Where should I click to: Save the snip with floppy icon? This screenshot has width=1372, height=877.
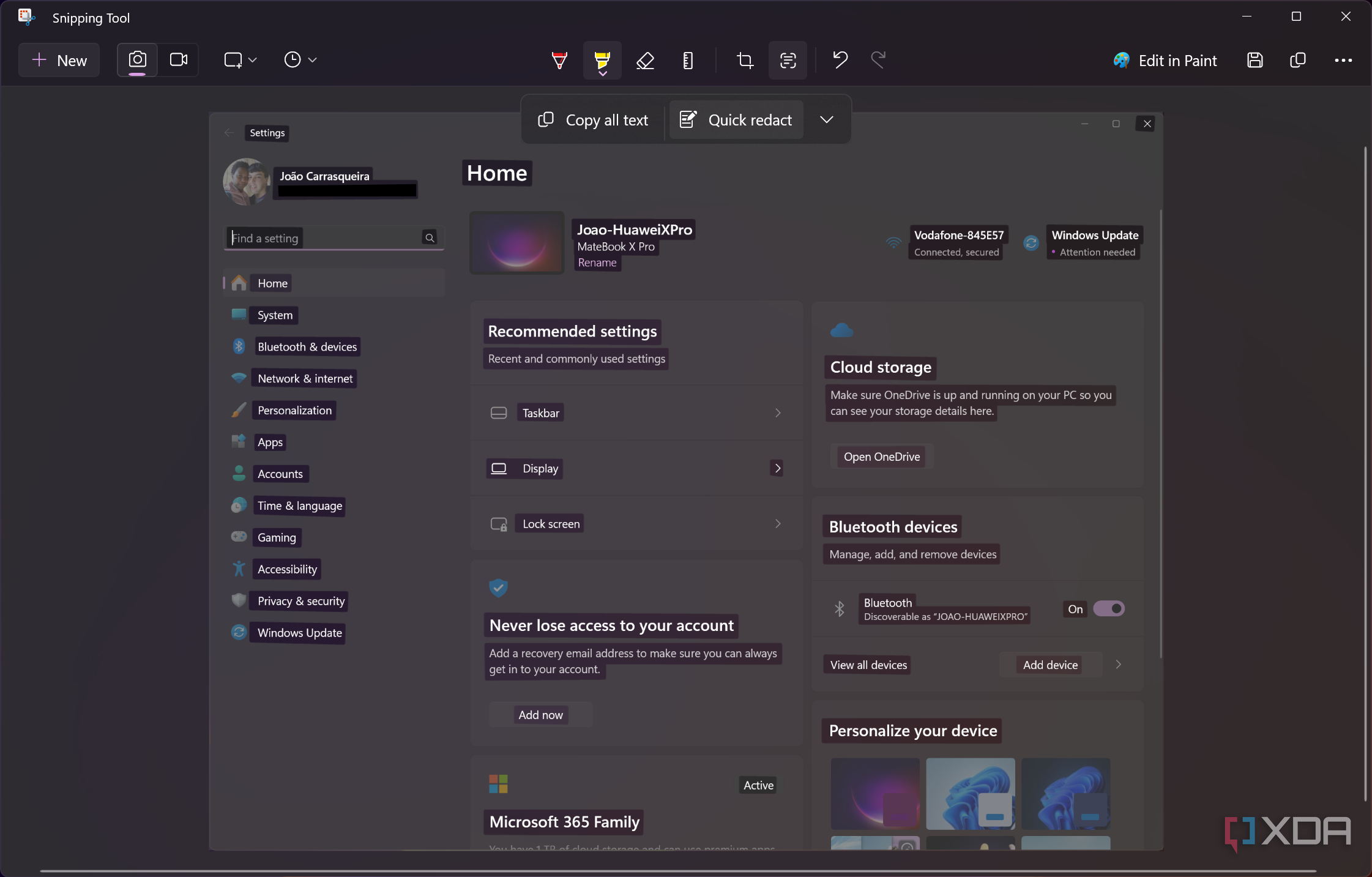pyautogui.click(x=1255, y=60)
